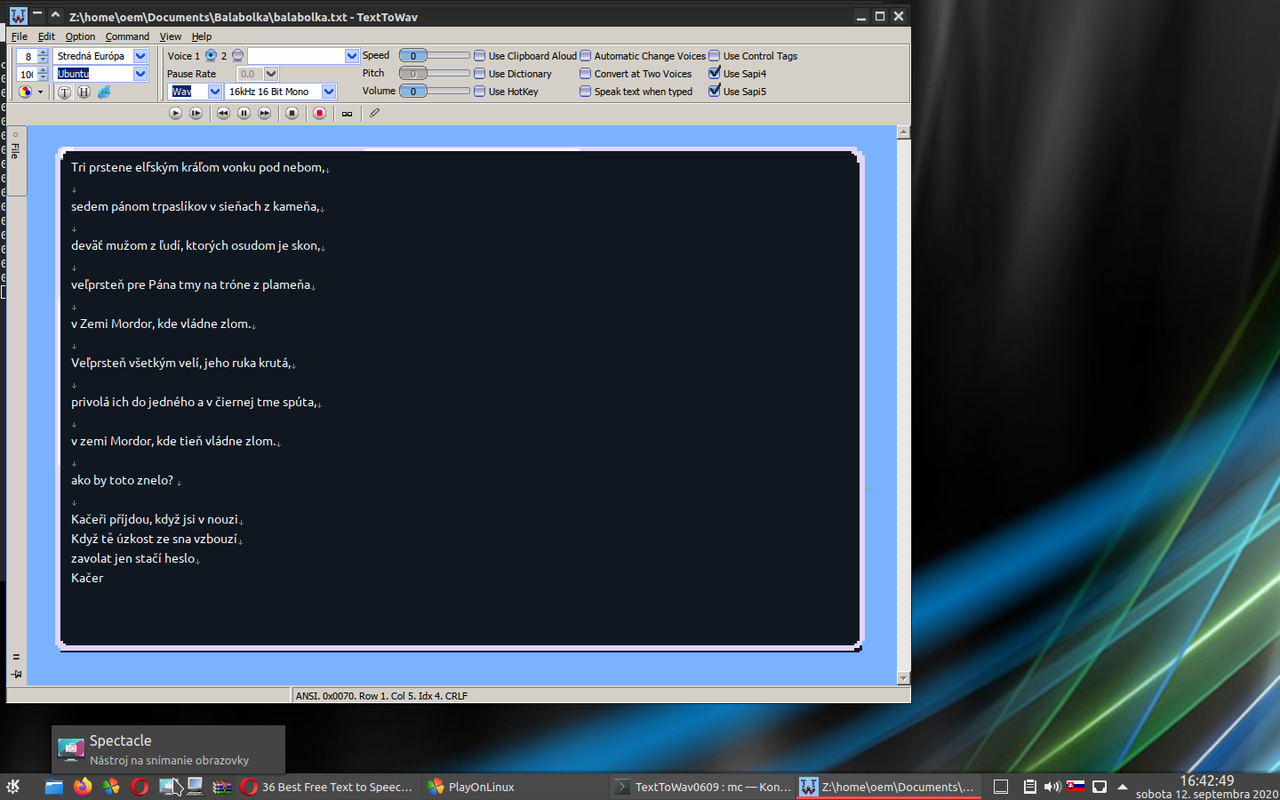Open the Ubuntu font dropdown

point(140,74)
